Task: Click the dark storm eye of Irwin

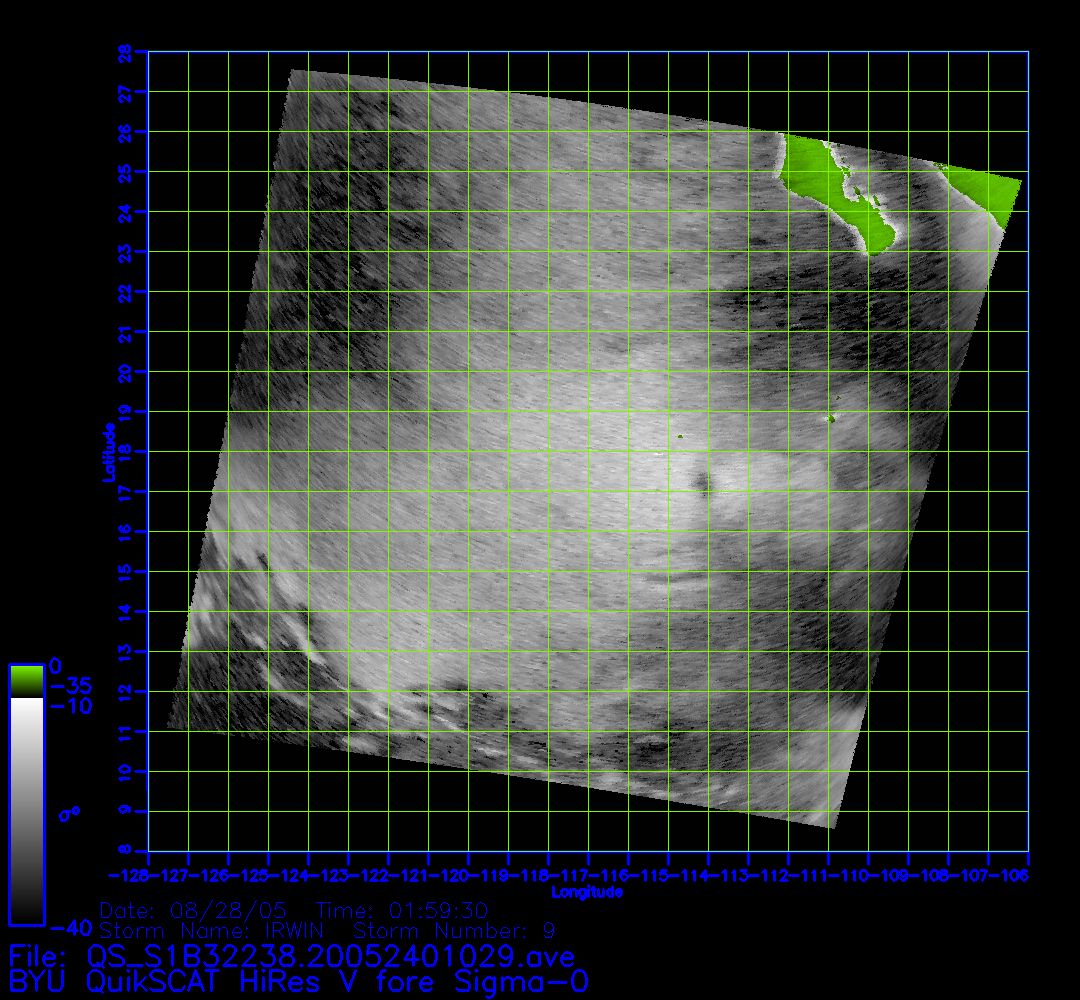Action: [704, 485]
